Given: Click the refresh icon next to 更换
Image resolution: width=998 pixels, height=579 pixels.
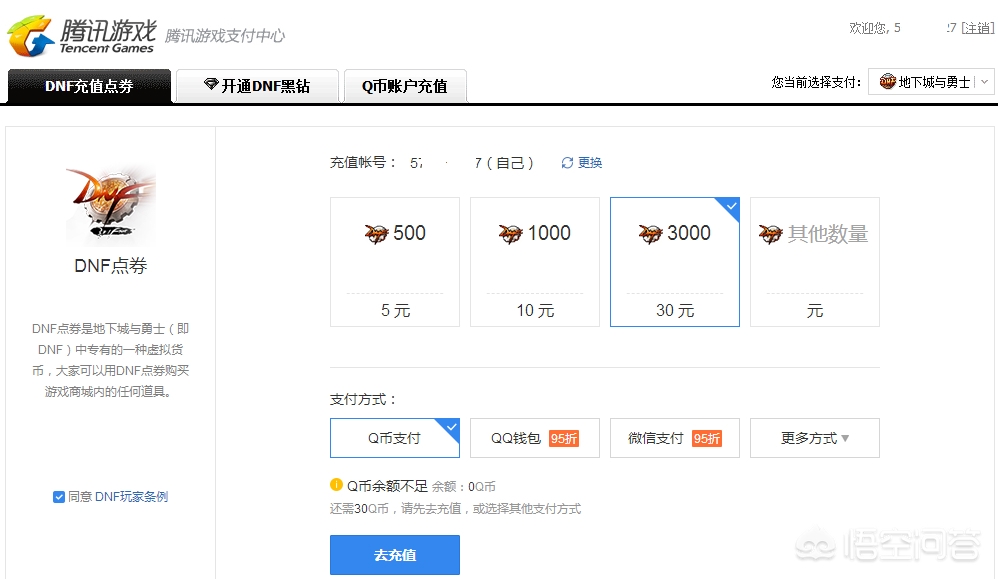Looking at the screenshot, I should coord(567,163).
